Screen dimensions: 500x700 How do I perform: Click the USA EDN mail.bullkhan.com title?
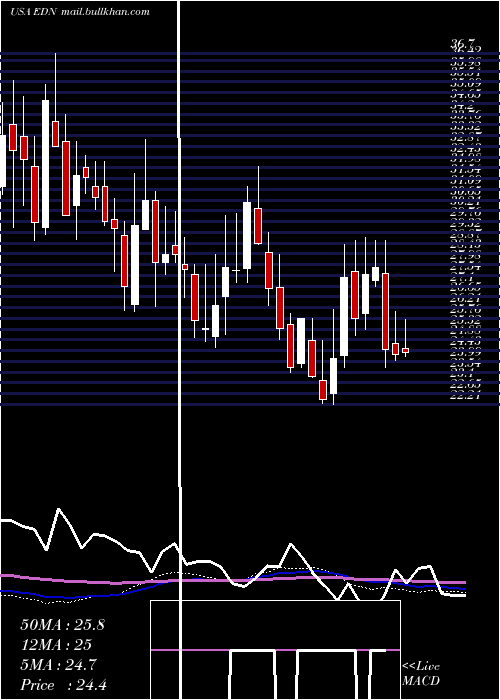79,12
